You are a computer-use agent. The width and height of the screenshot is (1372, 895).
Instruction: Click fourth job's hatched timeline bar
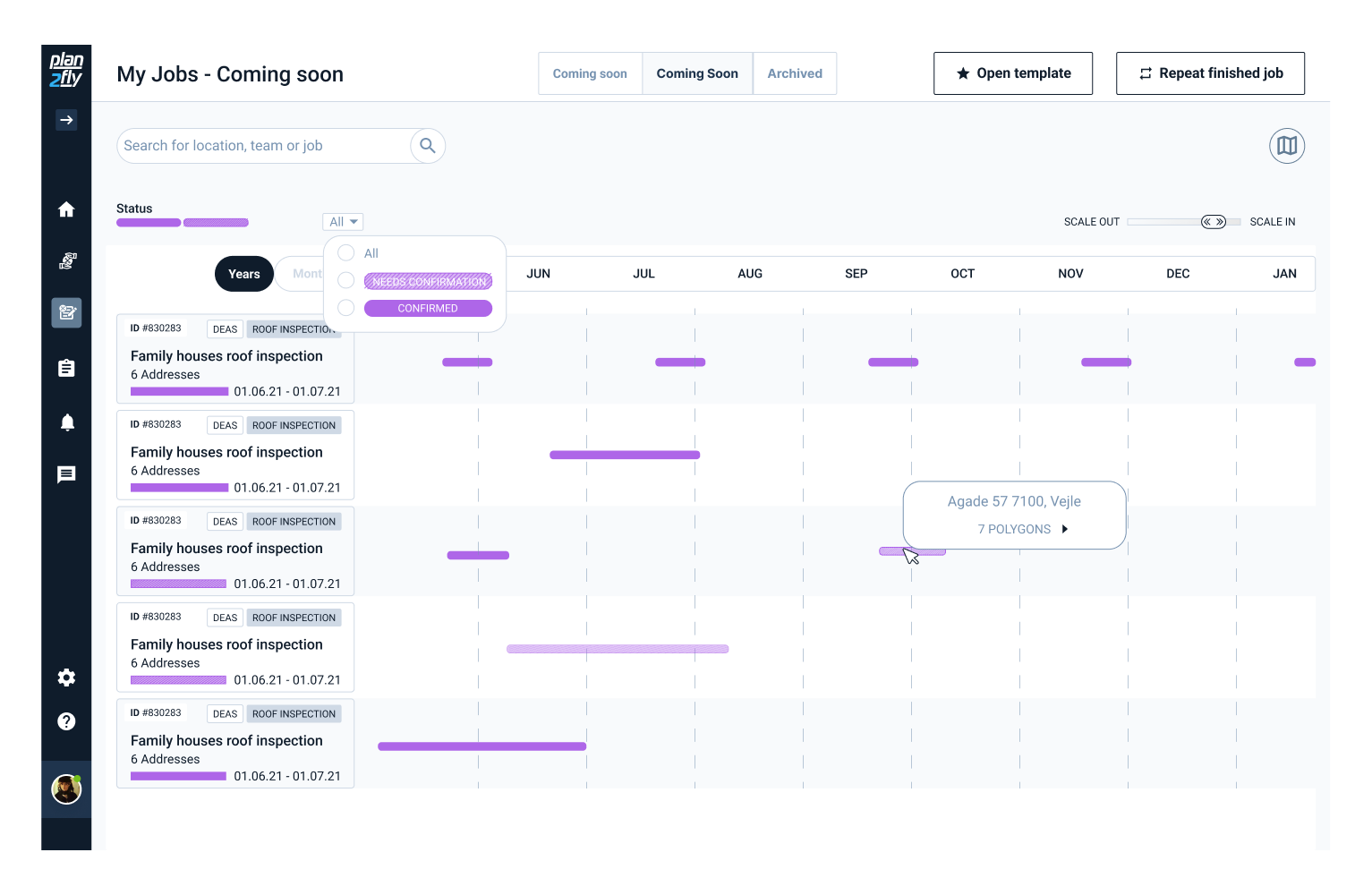tap(618, 649)
